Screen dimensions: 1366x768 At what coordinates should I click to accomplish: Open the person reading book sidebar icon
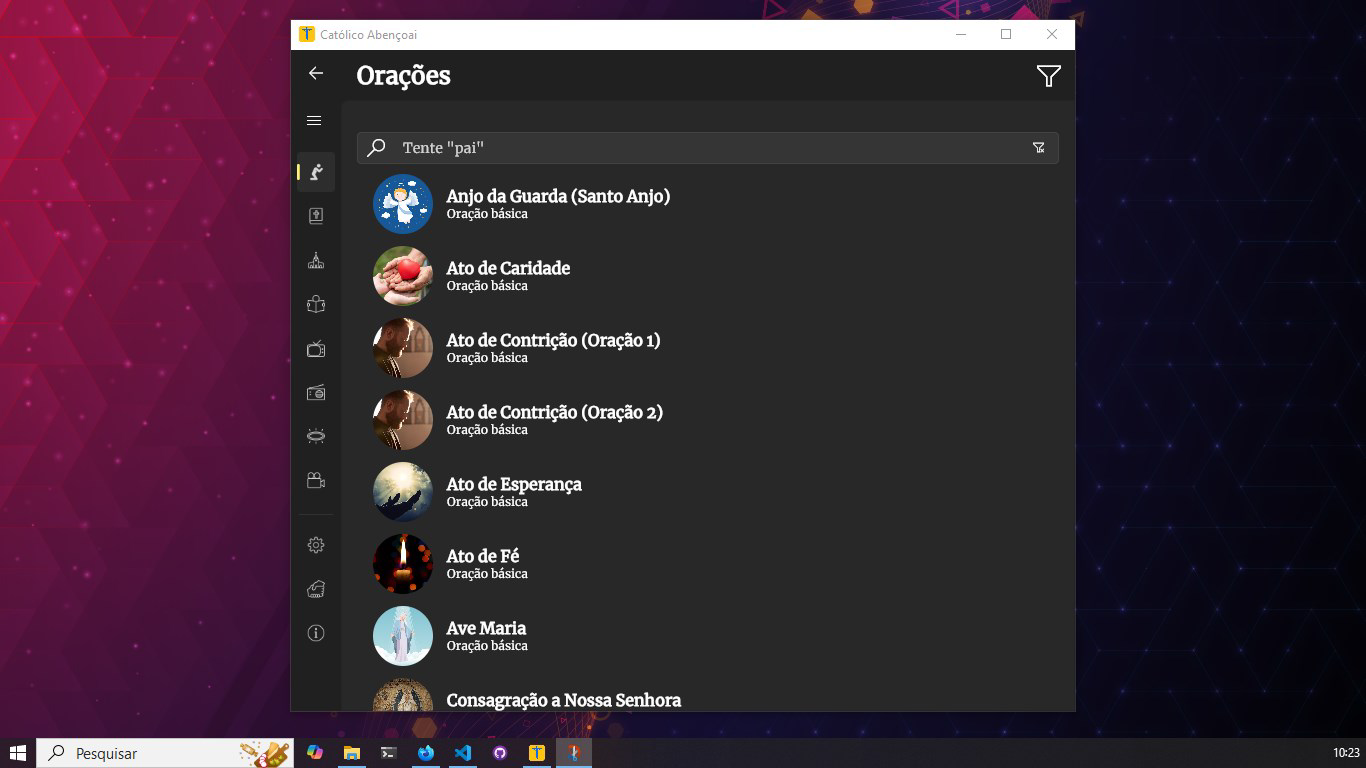click(316, 304)
